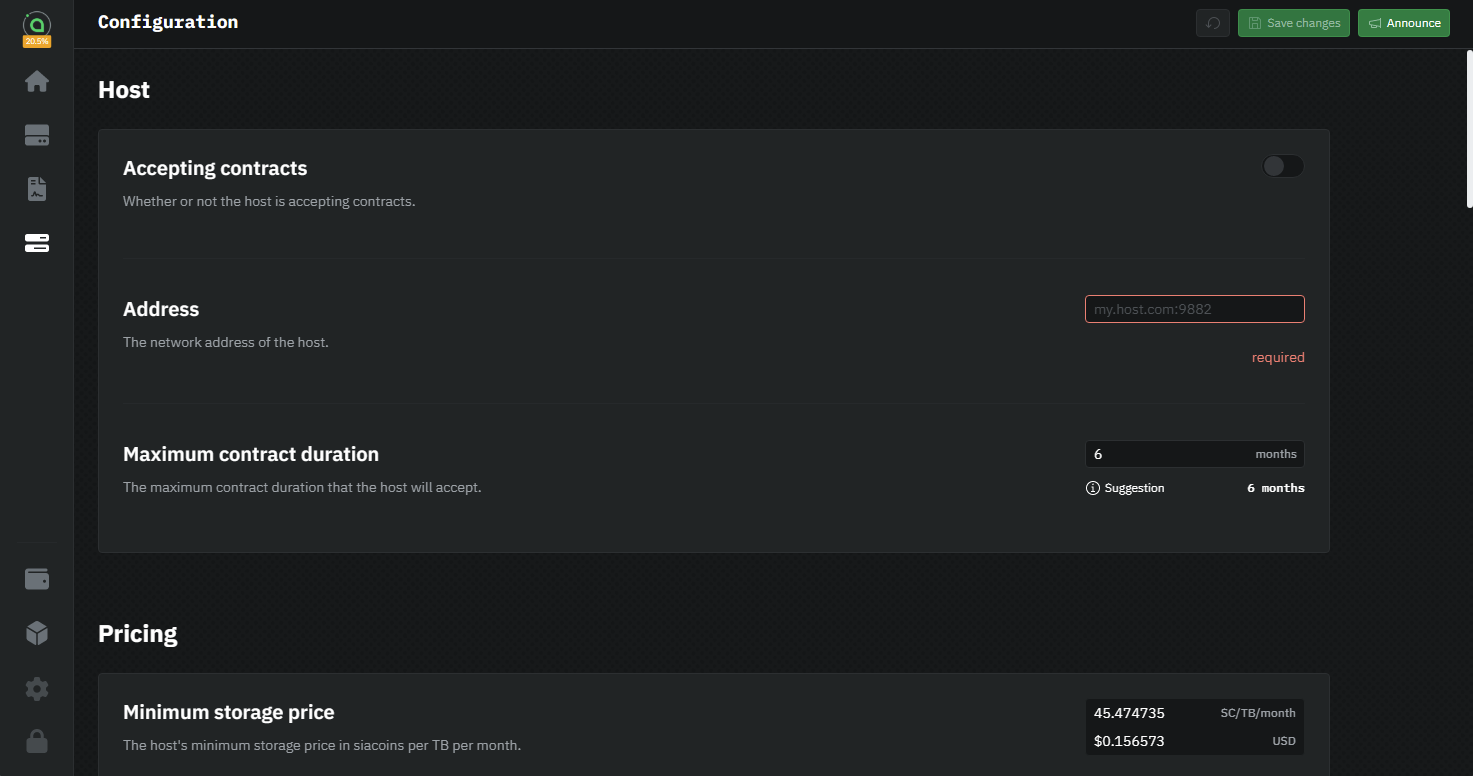Focus the host Address input field

(1194, 310)
